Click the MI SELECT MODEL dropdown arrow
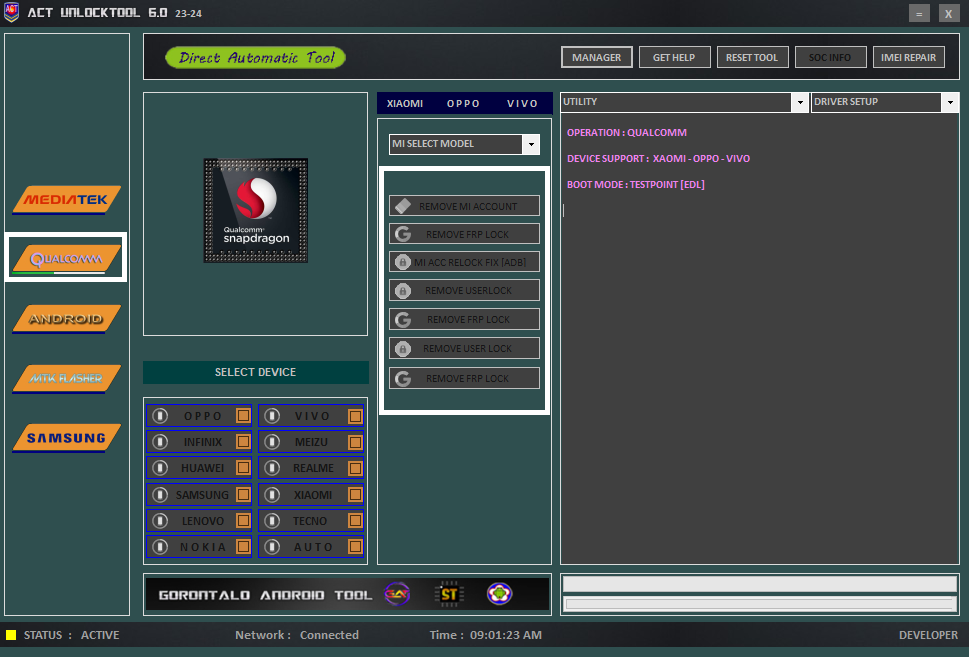 (x=531, y=144)
